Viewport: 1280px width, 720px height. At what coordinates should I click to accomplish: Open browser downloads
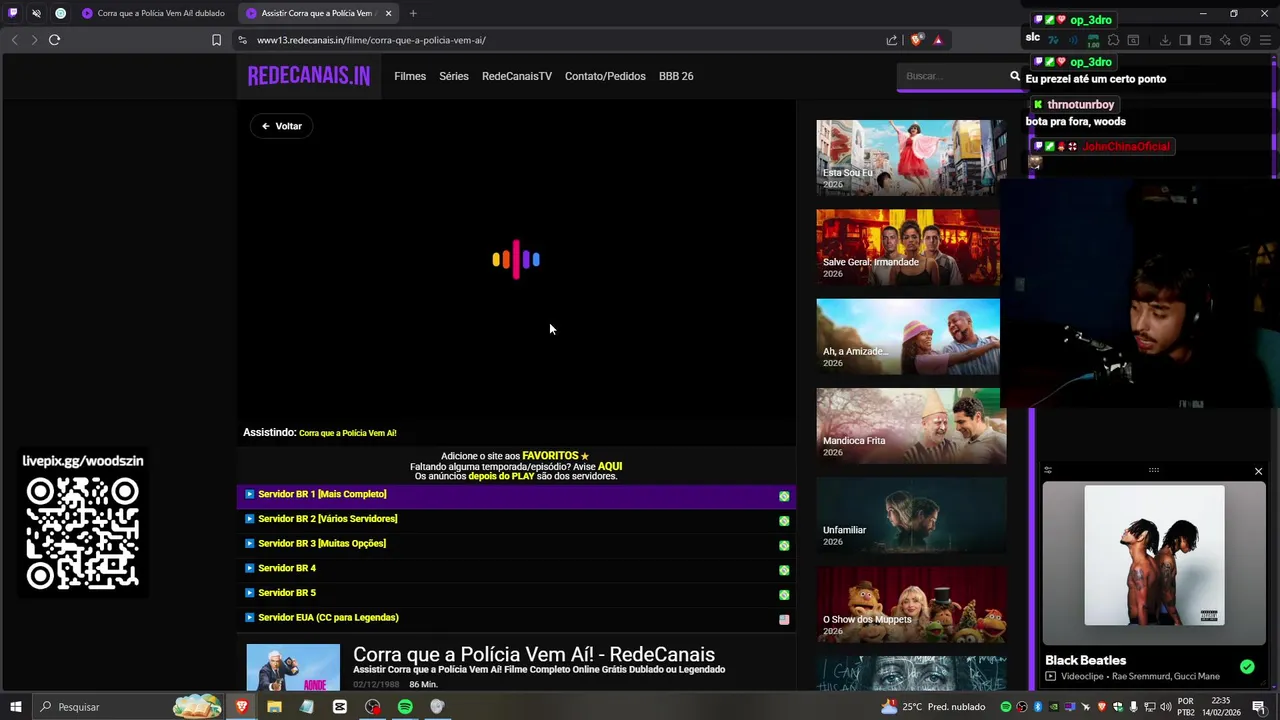[1165, 40]
